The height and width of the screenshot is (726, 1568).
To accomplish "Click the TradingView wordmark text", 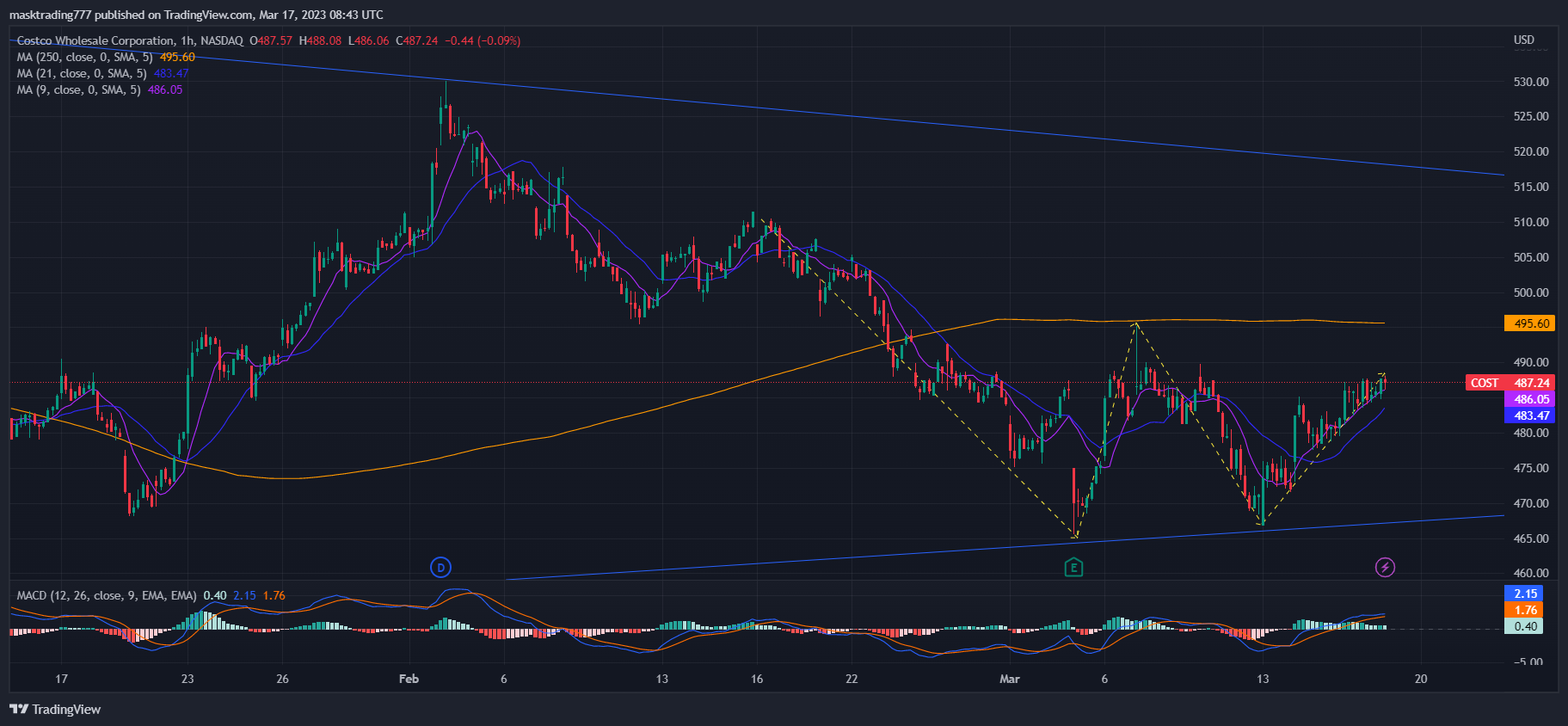I will click(66, 709).
